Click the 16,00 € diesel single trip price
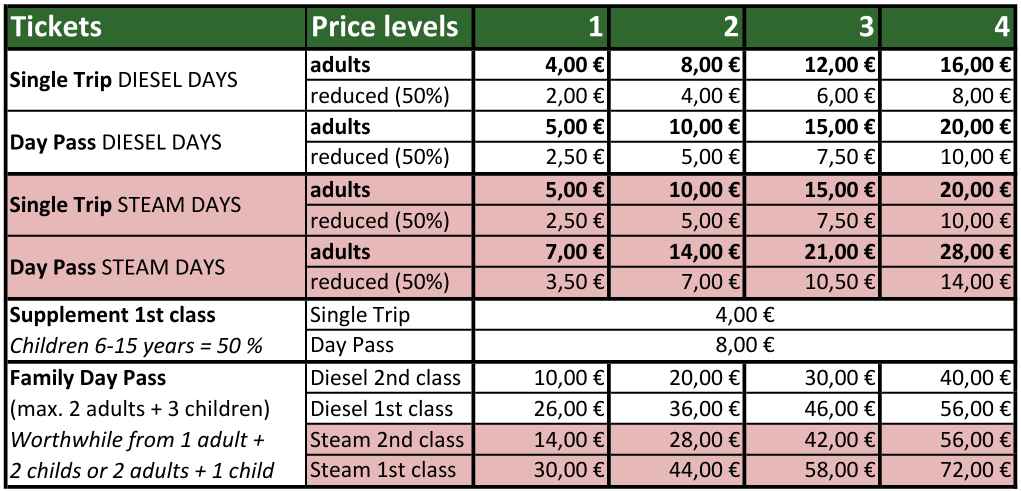1021x491 pixels. coord(975,66)
